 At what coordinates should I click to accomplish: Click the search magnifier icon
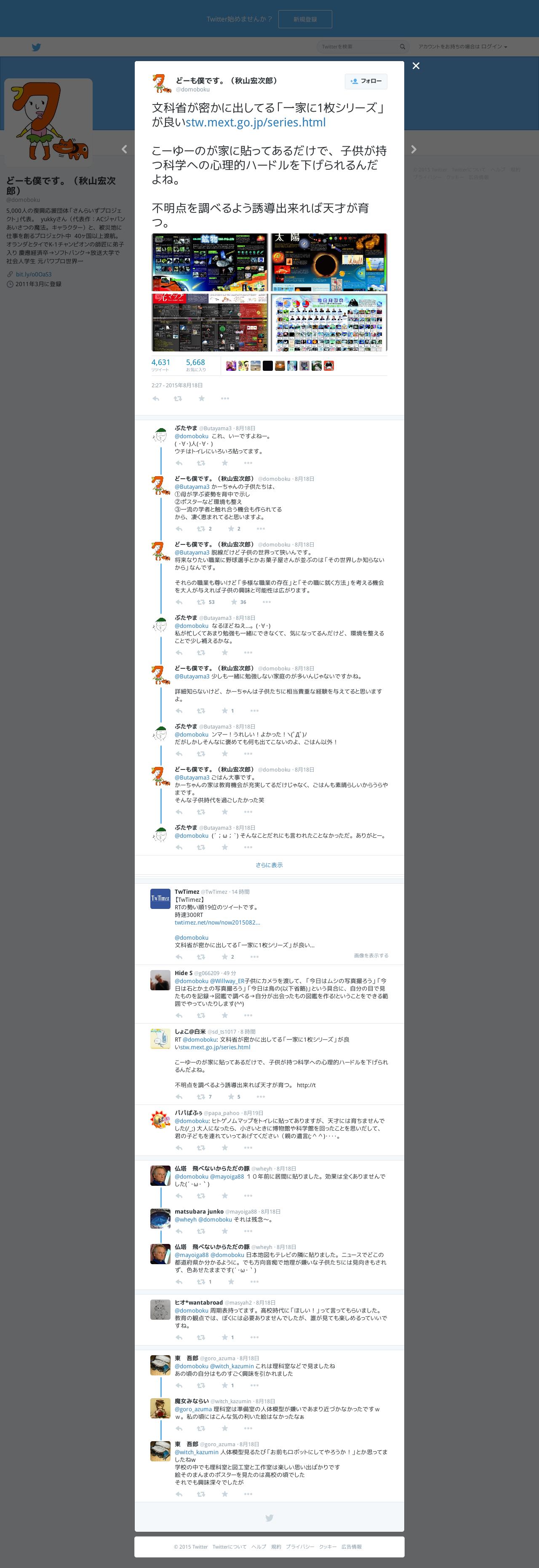[x=402, y=47]
